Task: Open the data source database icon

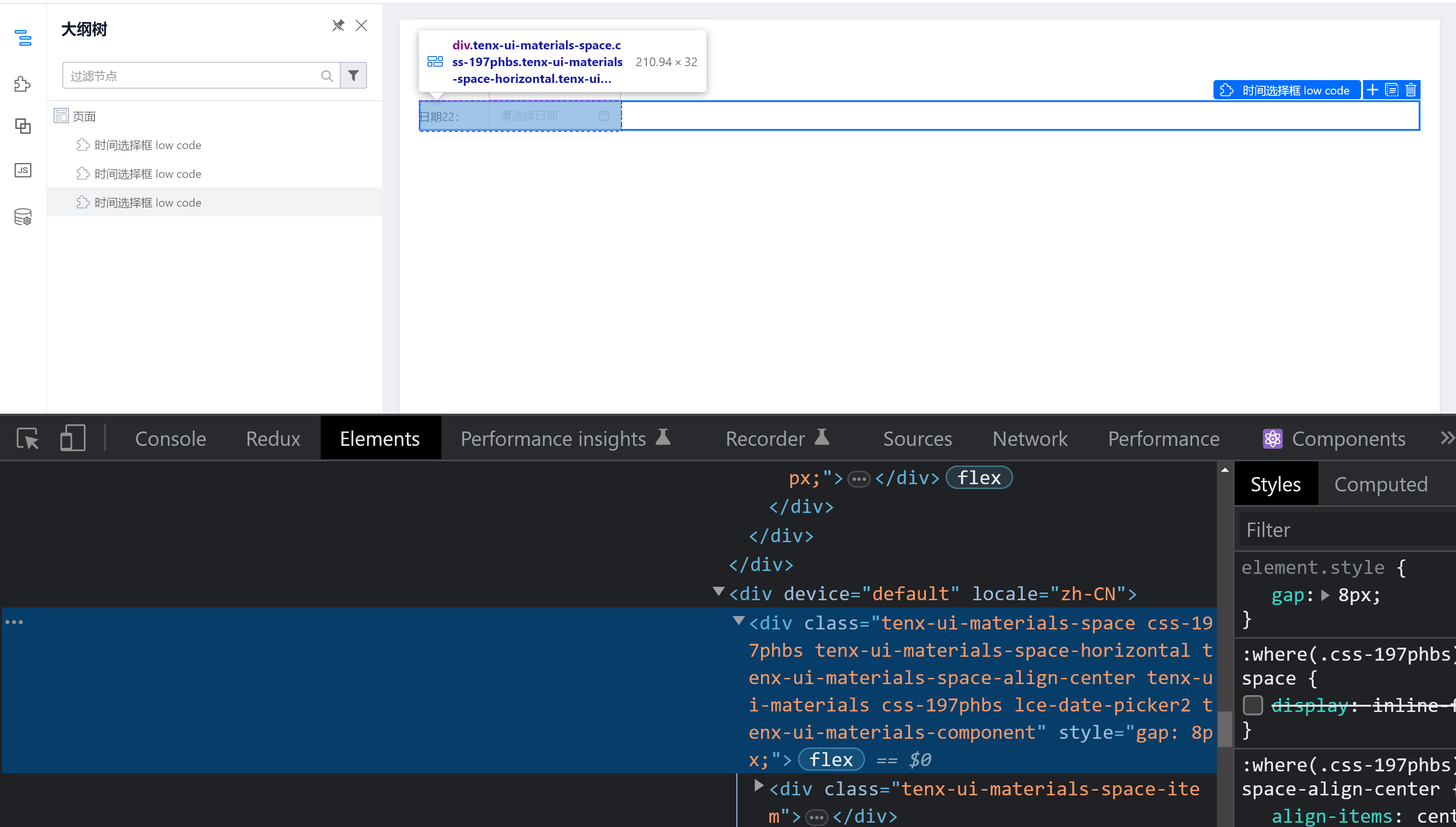Action: coord(23,216)
